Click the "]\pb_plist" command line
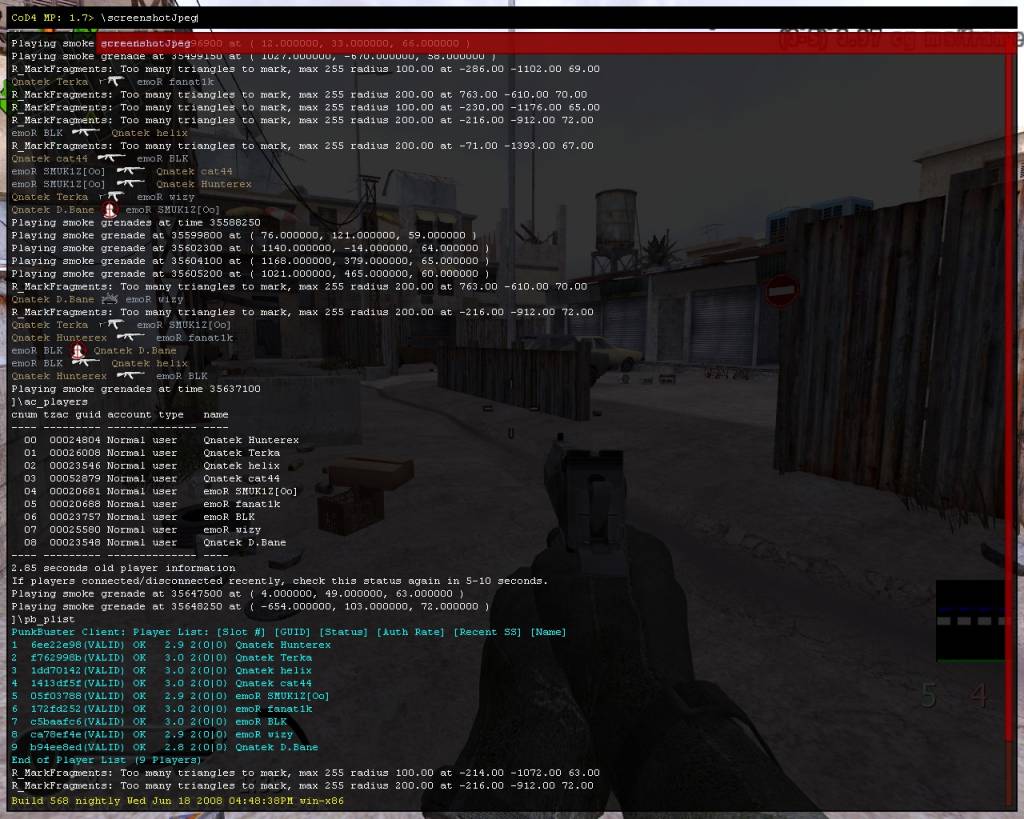This screenshot has height=819, width=1024. [42, 619]
